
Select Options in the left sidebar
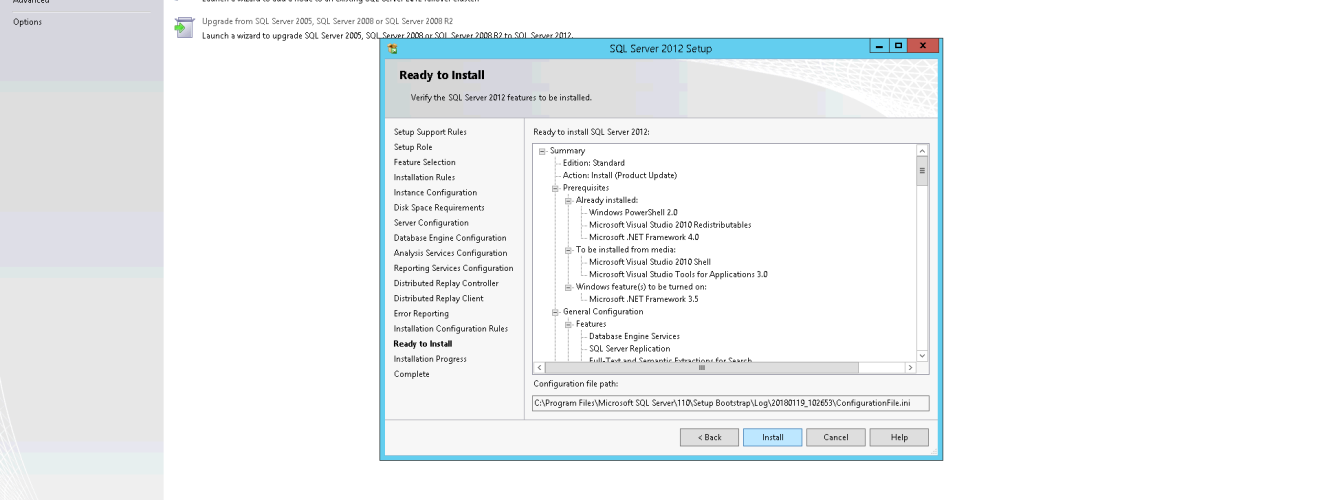pyautogui.click(x=27, y=21)
